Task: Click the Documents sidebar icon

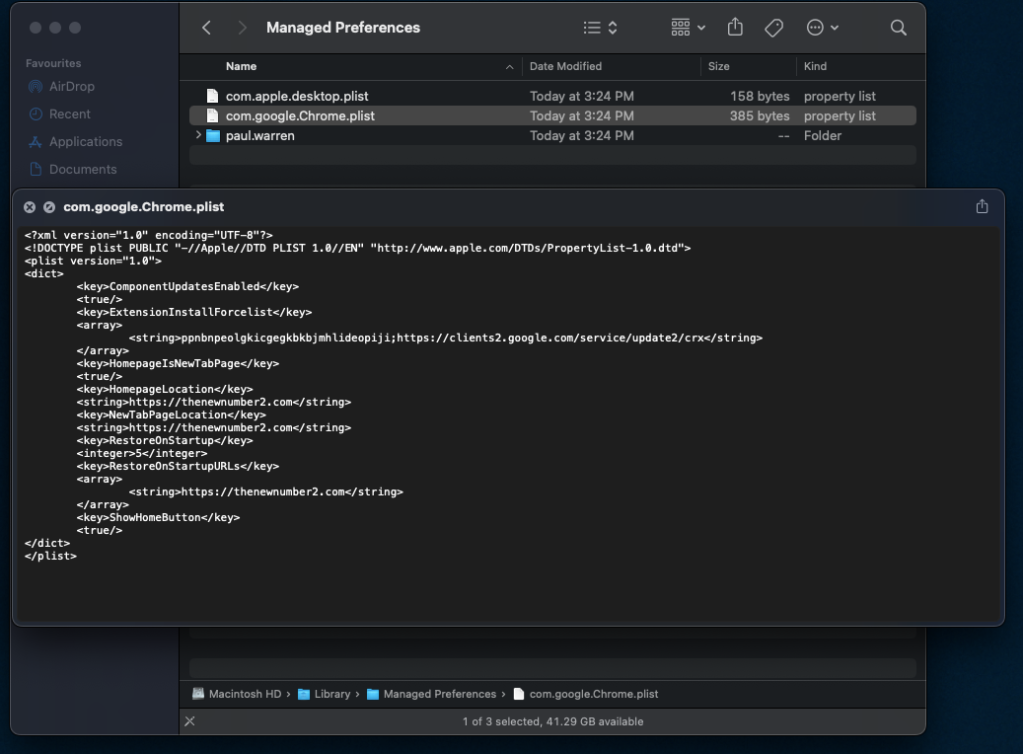Action: click(x=35, y=169)
